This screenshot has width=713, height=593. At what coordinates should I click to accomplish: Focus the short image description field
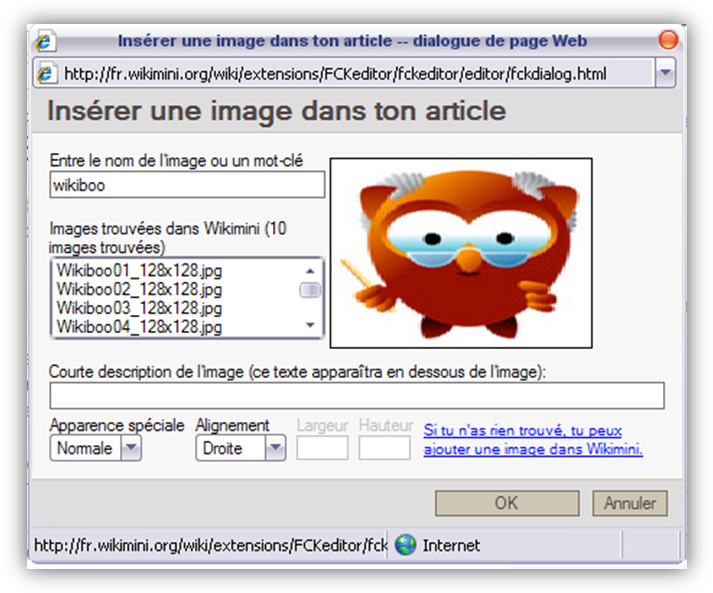tap(357, 396)
